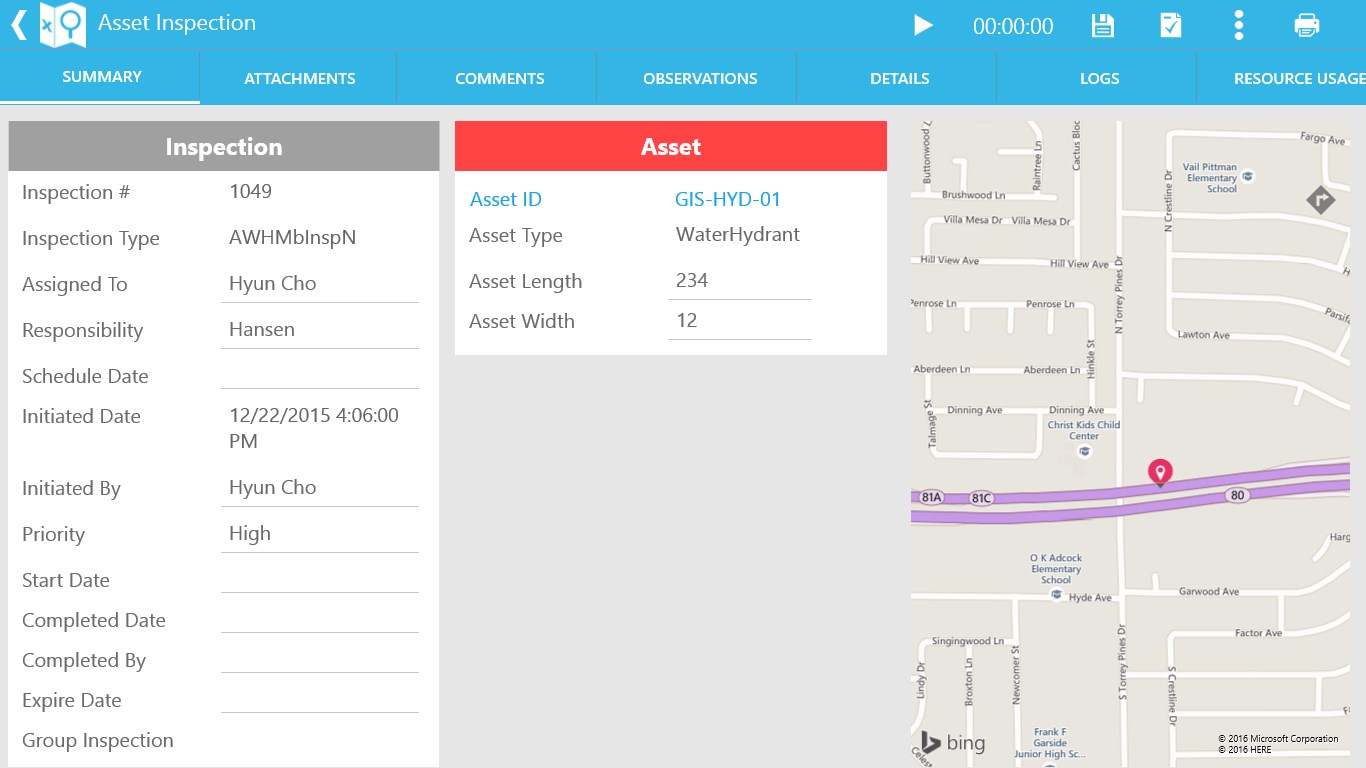Viewport: 1366px width, 768px height.
Task: Click the Asset Width input field
Action: click(740, 320)
